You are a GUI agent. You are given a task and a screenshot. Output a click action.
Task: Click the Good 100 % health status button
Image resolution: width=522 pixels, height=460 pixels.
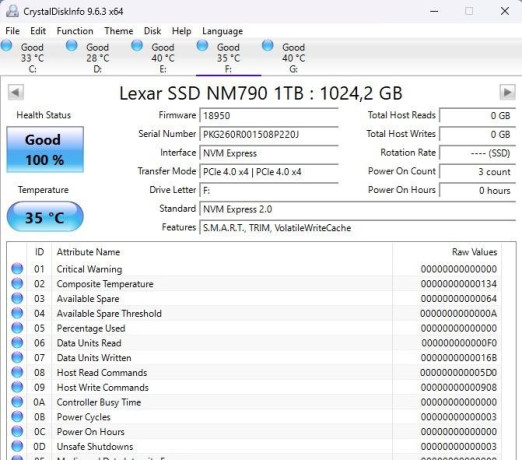[45, 149]
